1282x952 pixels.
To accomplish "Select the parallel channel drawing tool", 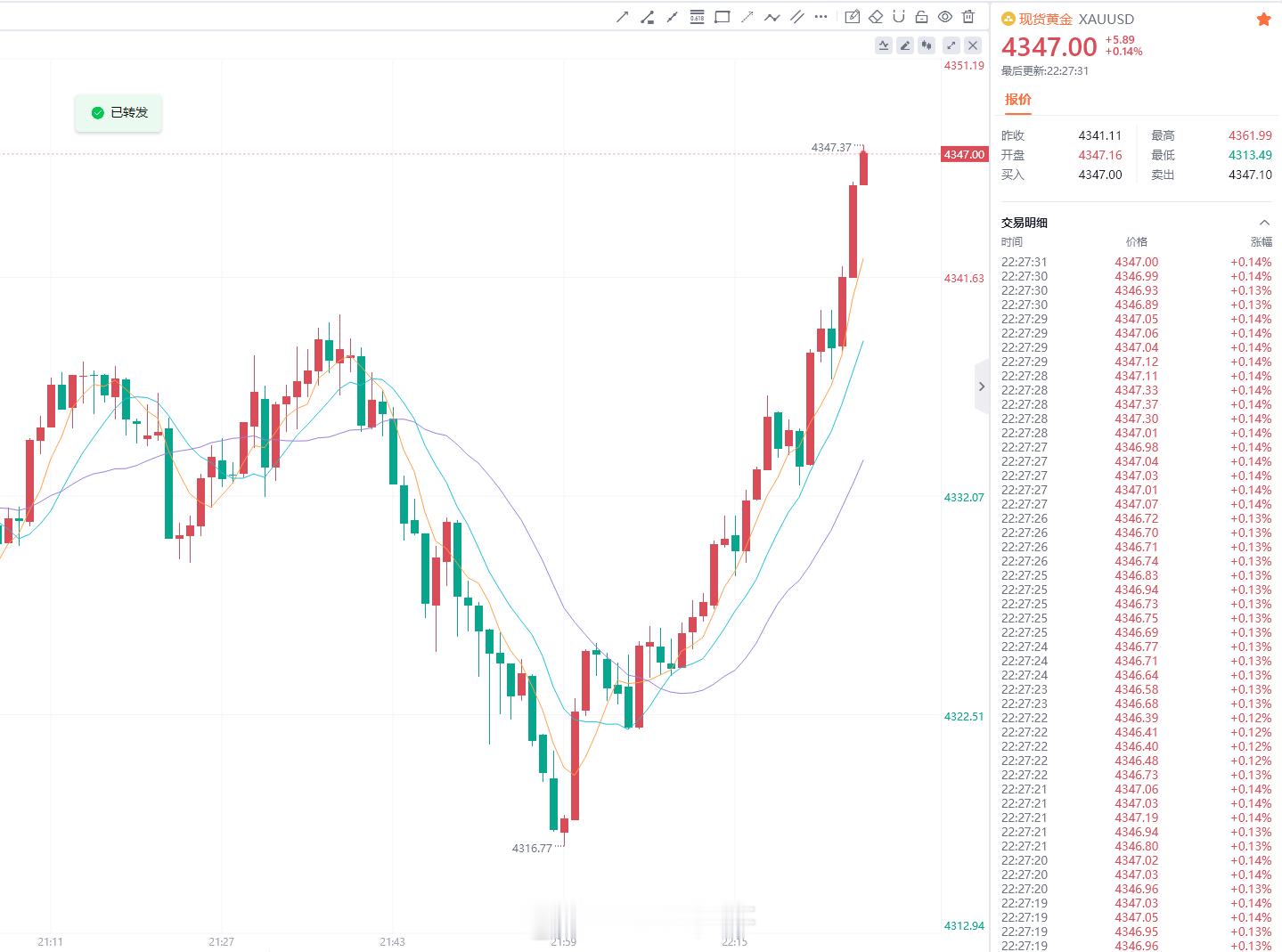I will (797, 17).
